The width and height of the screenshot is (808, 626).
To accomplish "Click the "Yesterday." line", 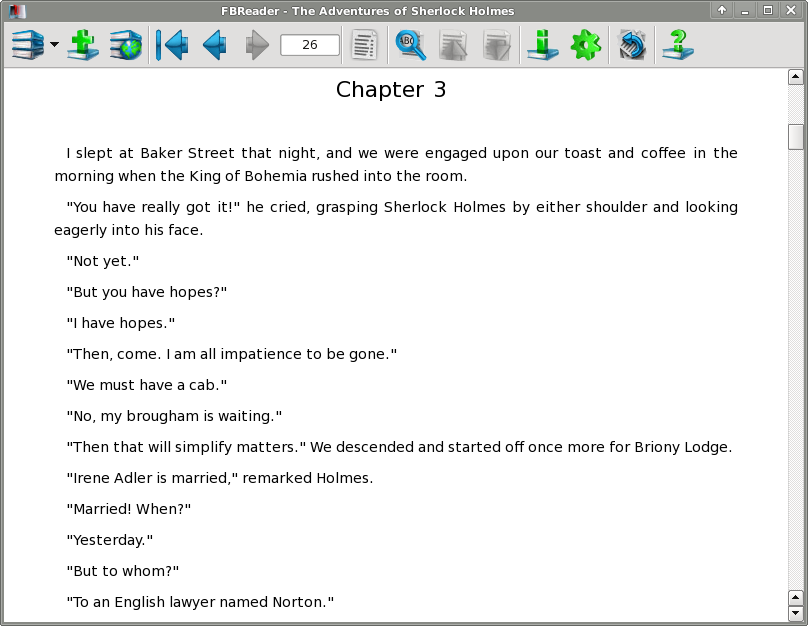I will click(110, 540).
